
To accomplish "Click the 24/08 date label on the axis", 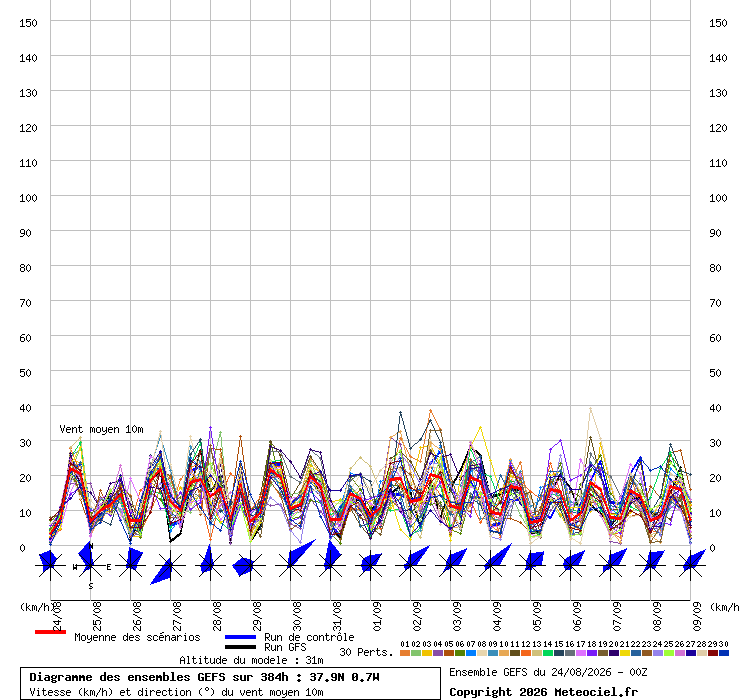I will pyautogui.click(x=57, y=616).
